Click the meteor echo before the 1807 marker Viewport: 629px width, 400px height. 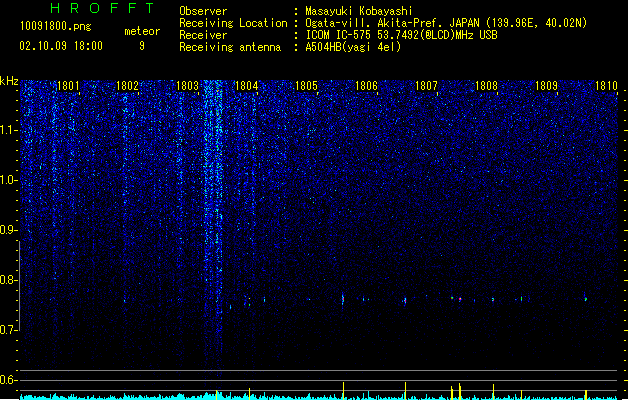coord(405,300)
